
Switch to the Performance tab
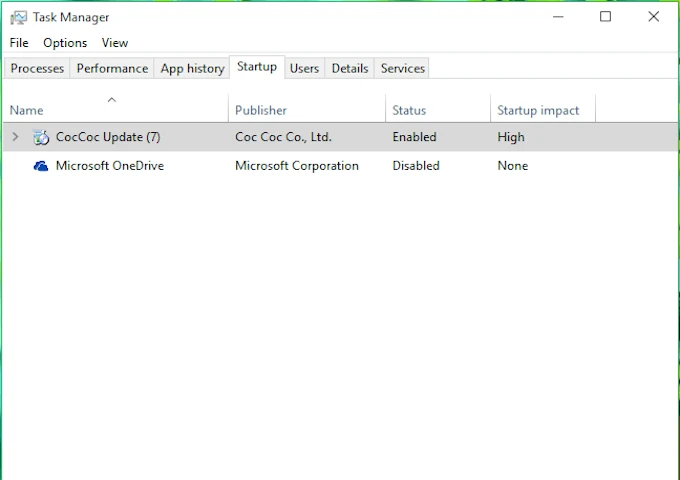tap(112, 69)
